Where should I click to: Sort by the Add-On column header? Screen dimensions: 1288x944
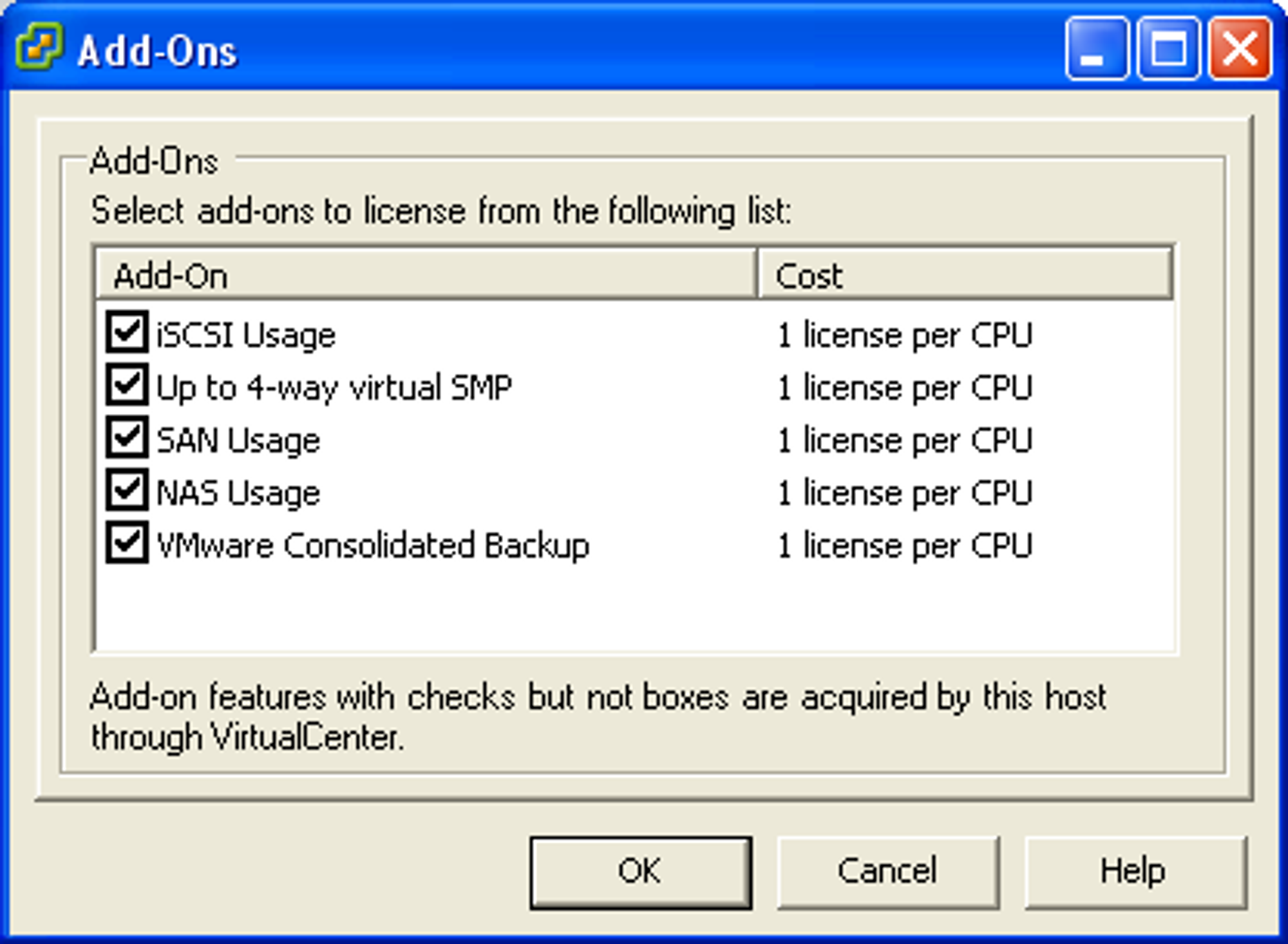[x=426, y=275]
